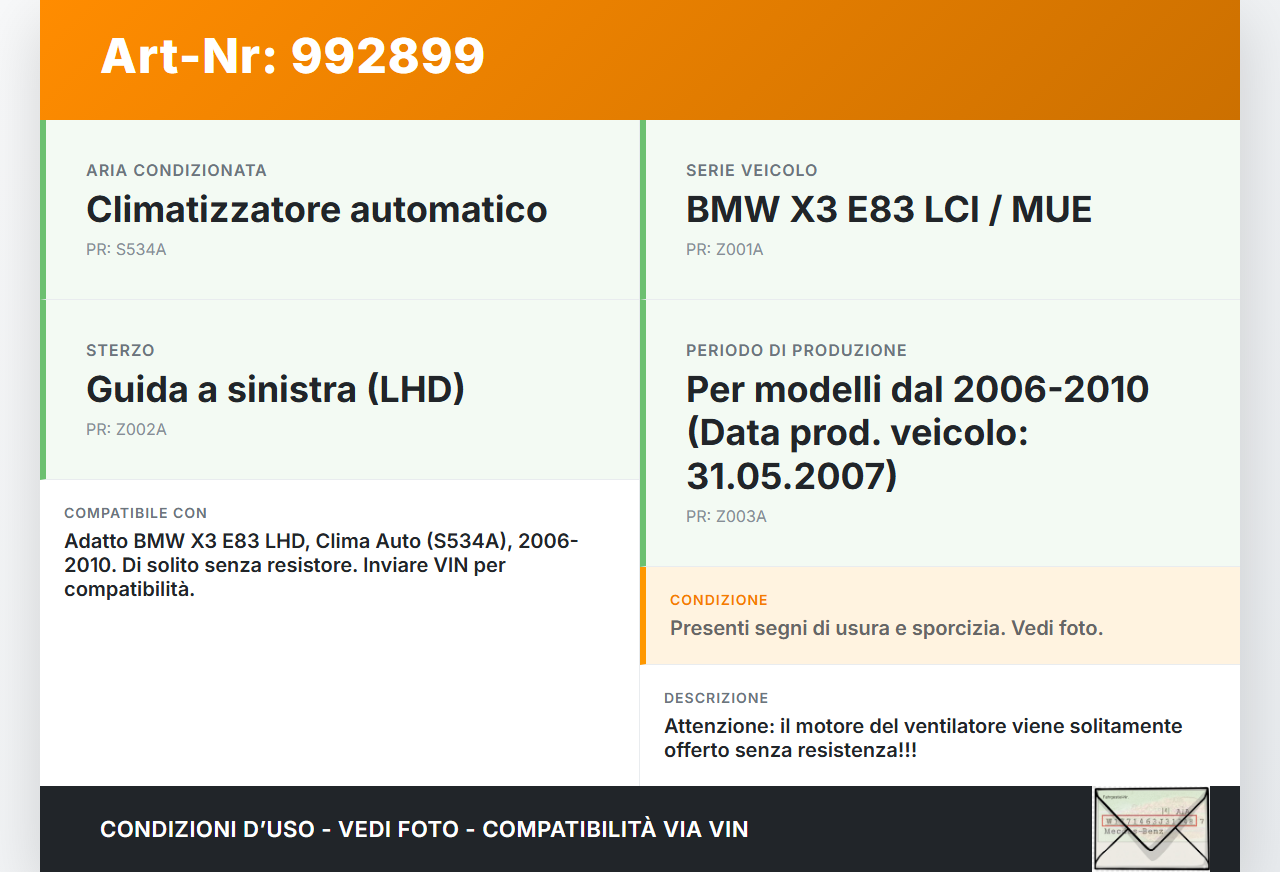Select 'BMW X3 E83 LCI / MUE' text
The image size is (1280, 872).
point(888,210)
